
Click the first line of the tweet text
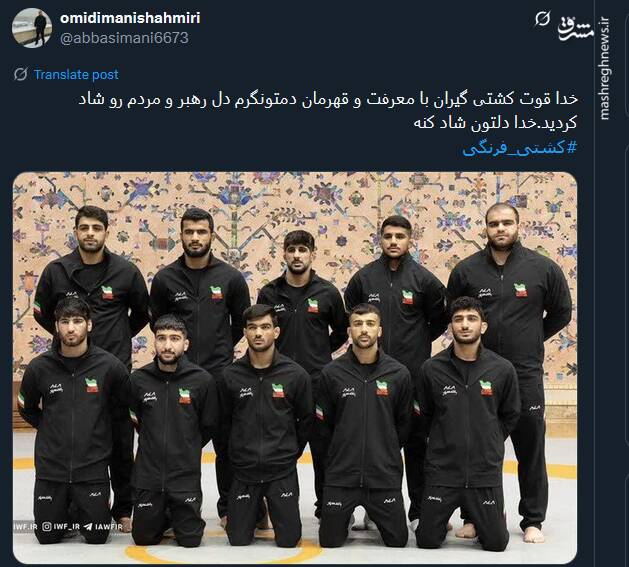[328, 99]
